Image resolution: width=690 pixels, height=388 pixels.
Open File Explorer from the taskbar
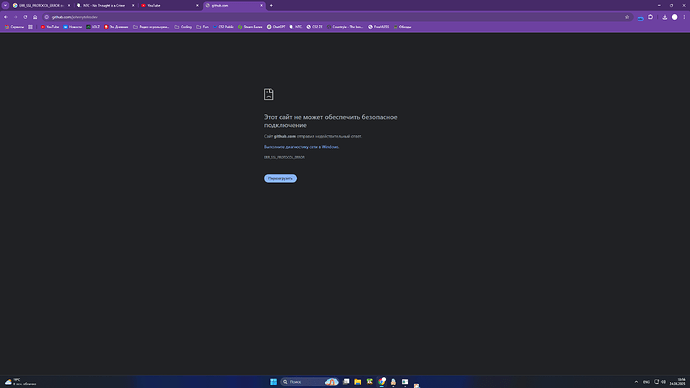click(358, 382)
